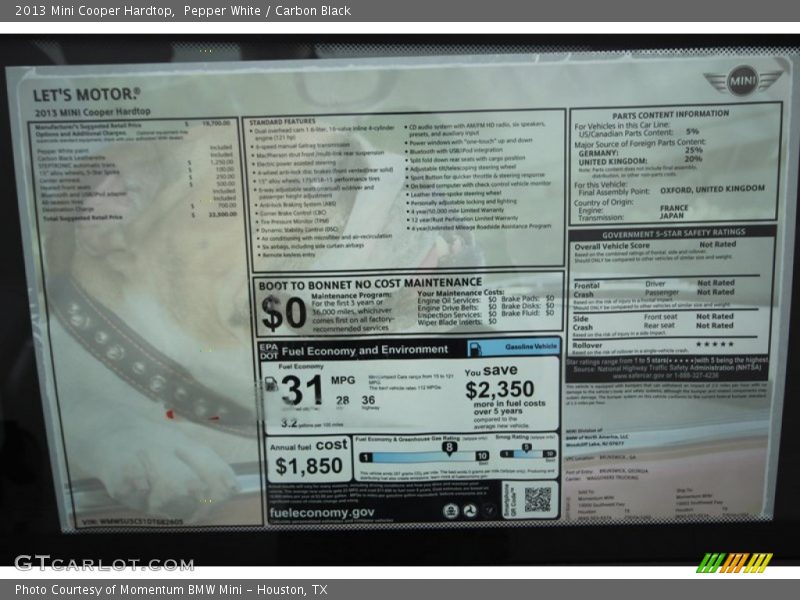Click OXFORD, UNITED KINGDOM assembly point

click(x=712, y=189)
